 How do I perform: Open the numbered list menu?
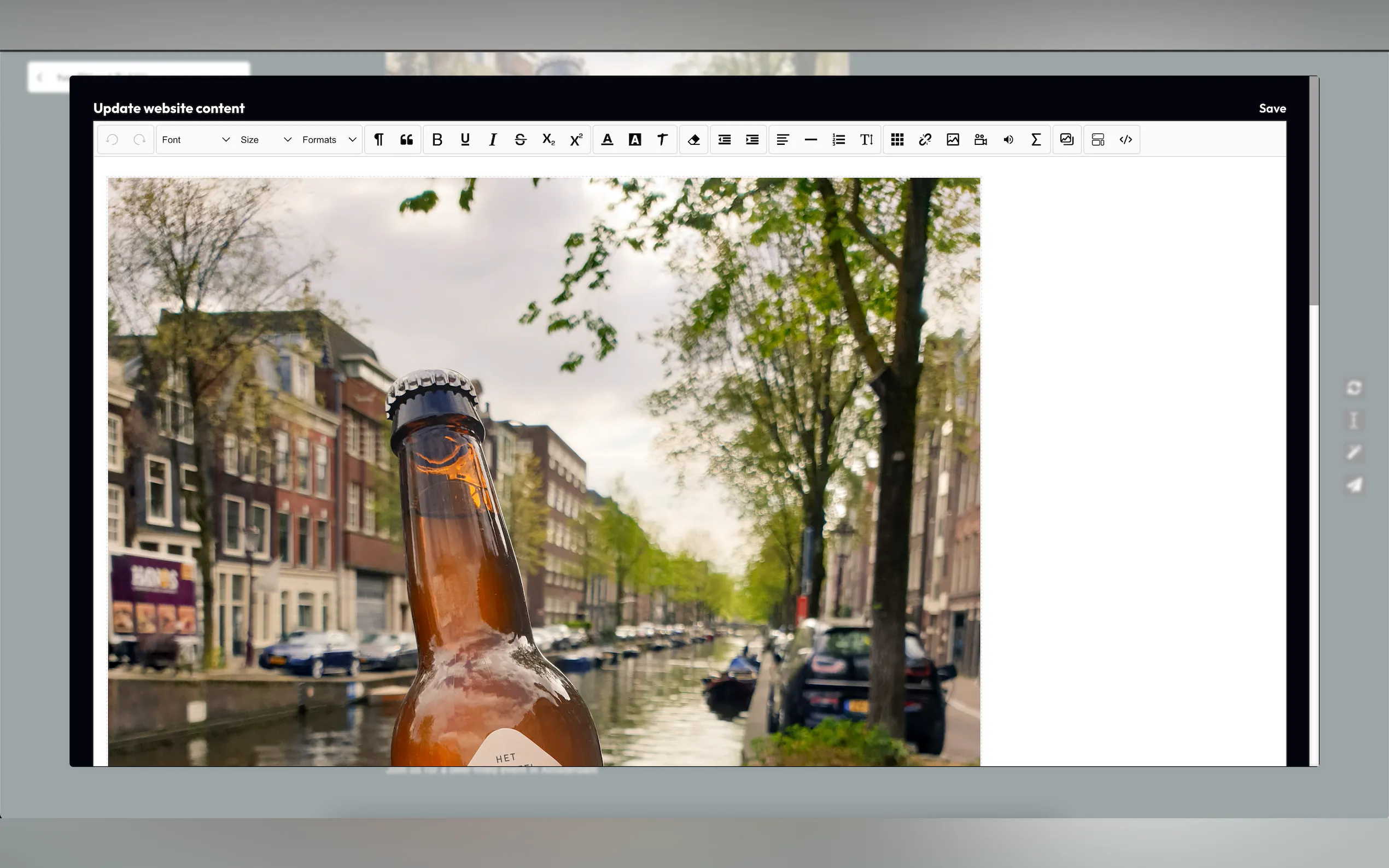(x=838, y=139)
